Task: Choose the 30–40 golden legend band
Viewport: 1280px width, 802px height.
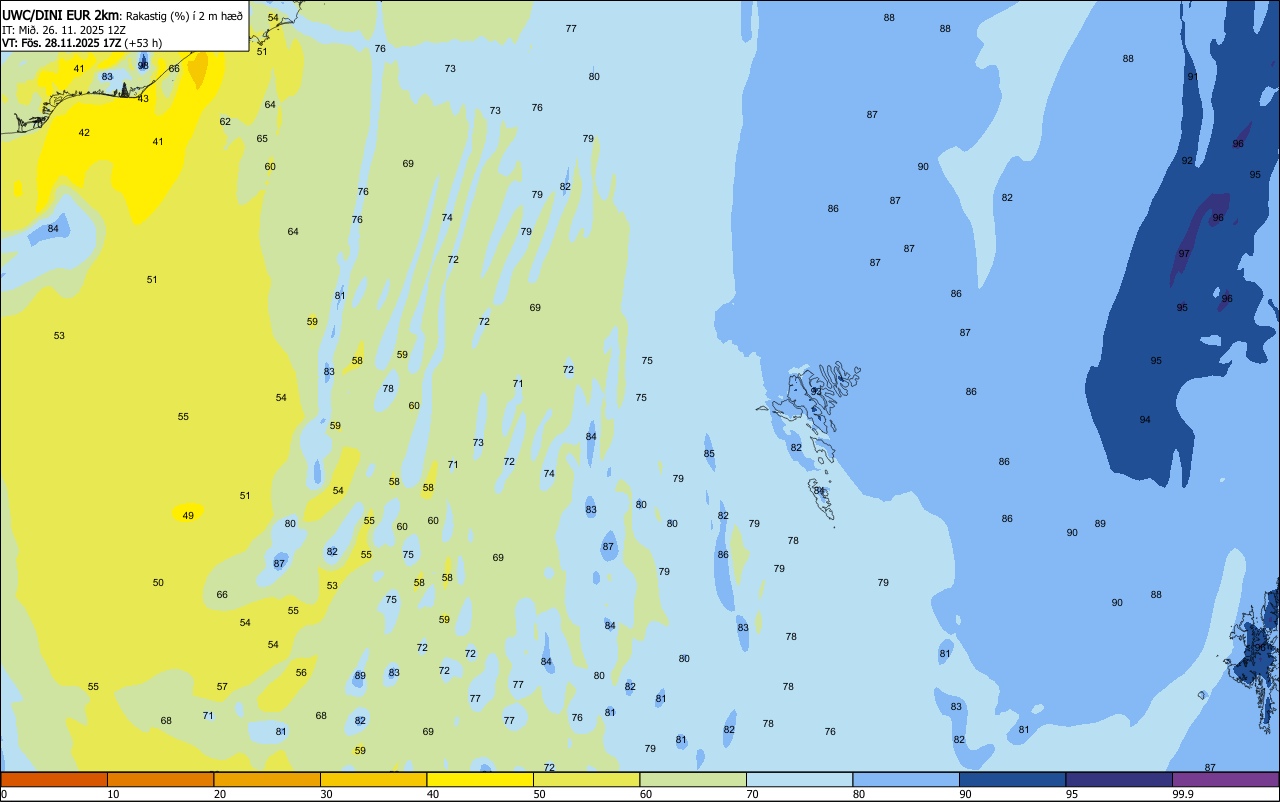Action: (x=373, y=779)
